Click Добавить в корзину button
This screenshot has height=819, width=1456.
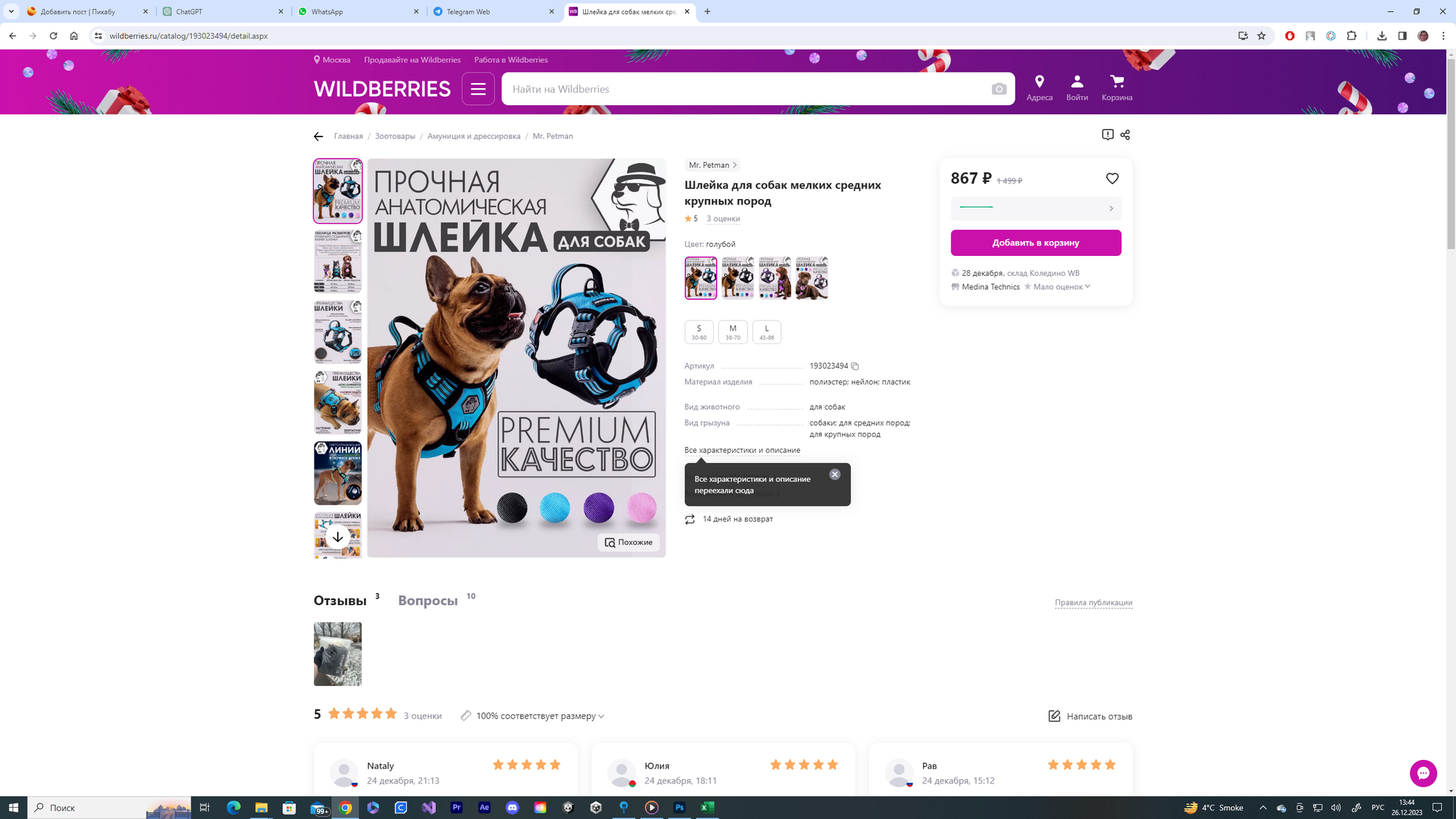[x=1036, y=242]
